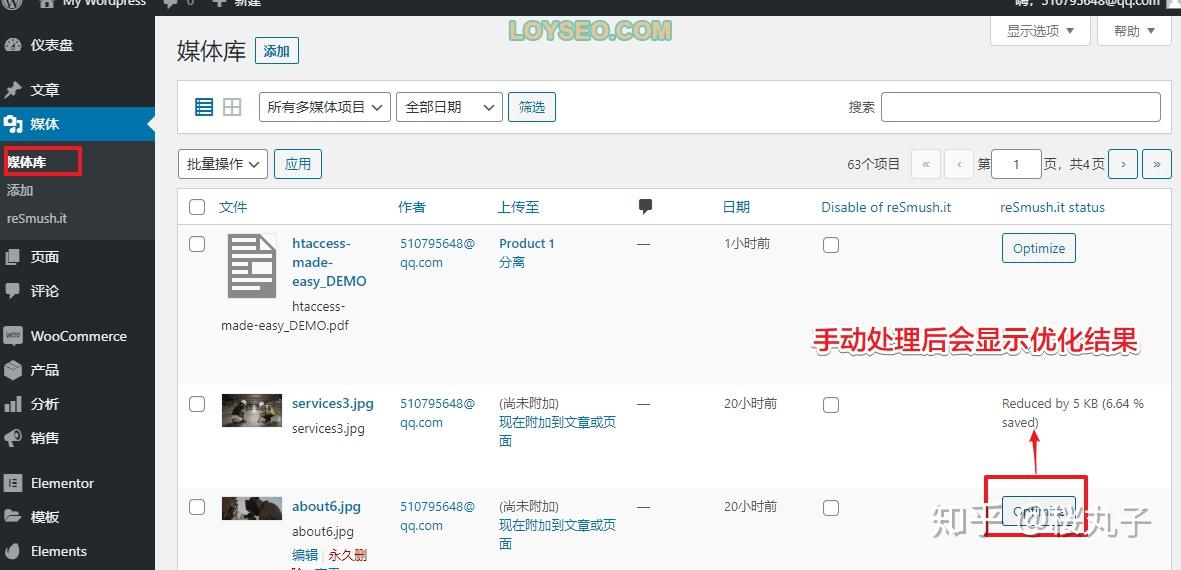Open the 批量操作 bulk actions dropdown

pos(223,163)
